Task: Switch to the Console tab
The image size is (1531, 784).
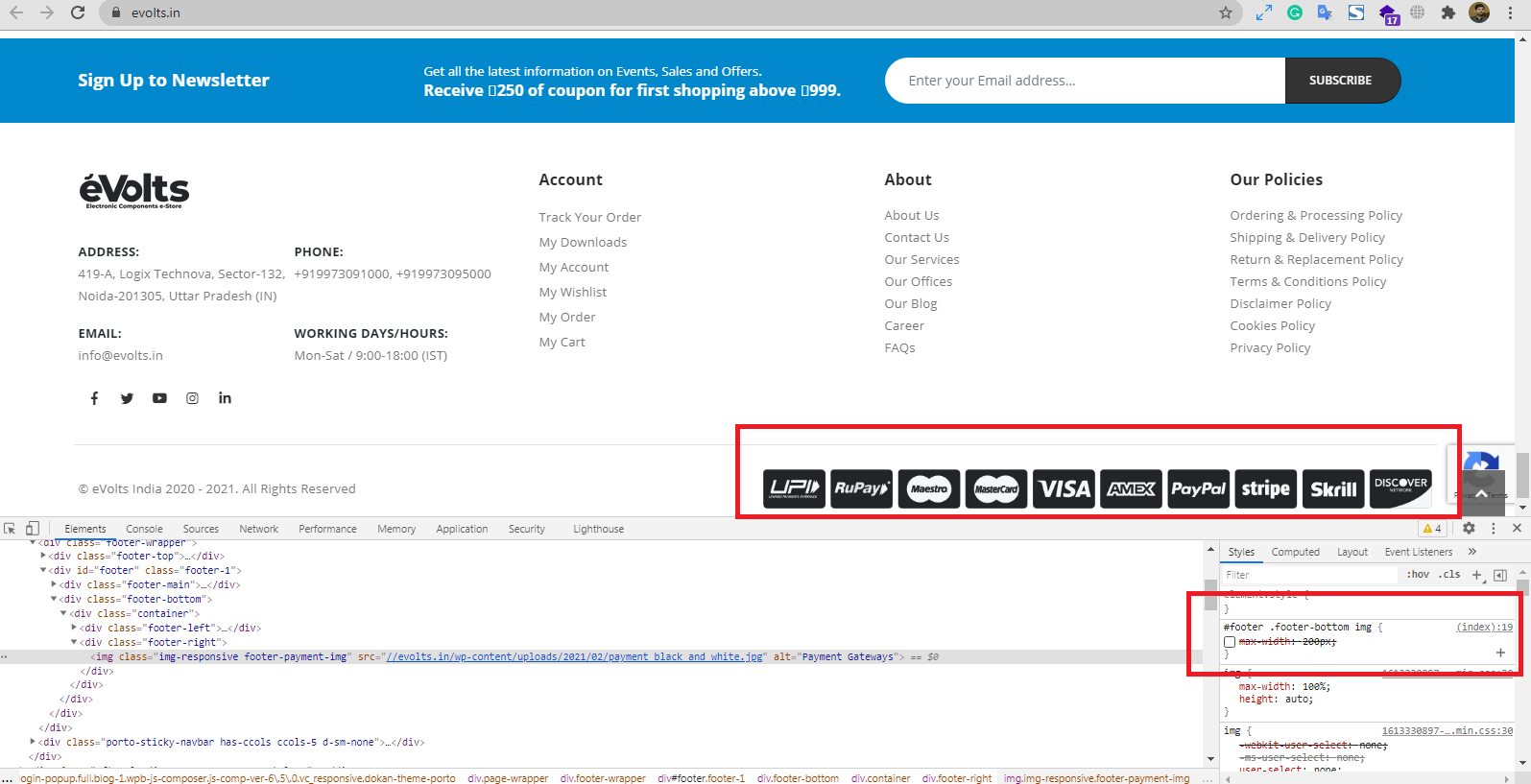Action: point(144,529)
